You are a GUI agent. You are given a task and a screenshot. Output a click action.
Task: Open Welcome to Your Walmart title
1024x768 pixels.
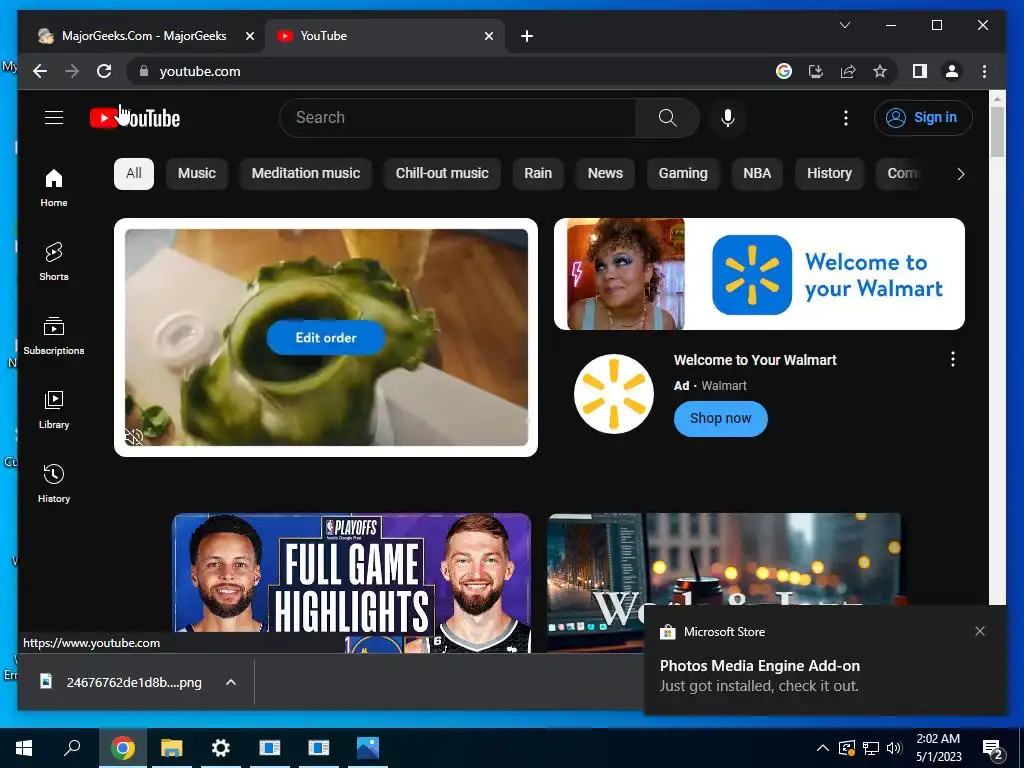click(755, 360)
